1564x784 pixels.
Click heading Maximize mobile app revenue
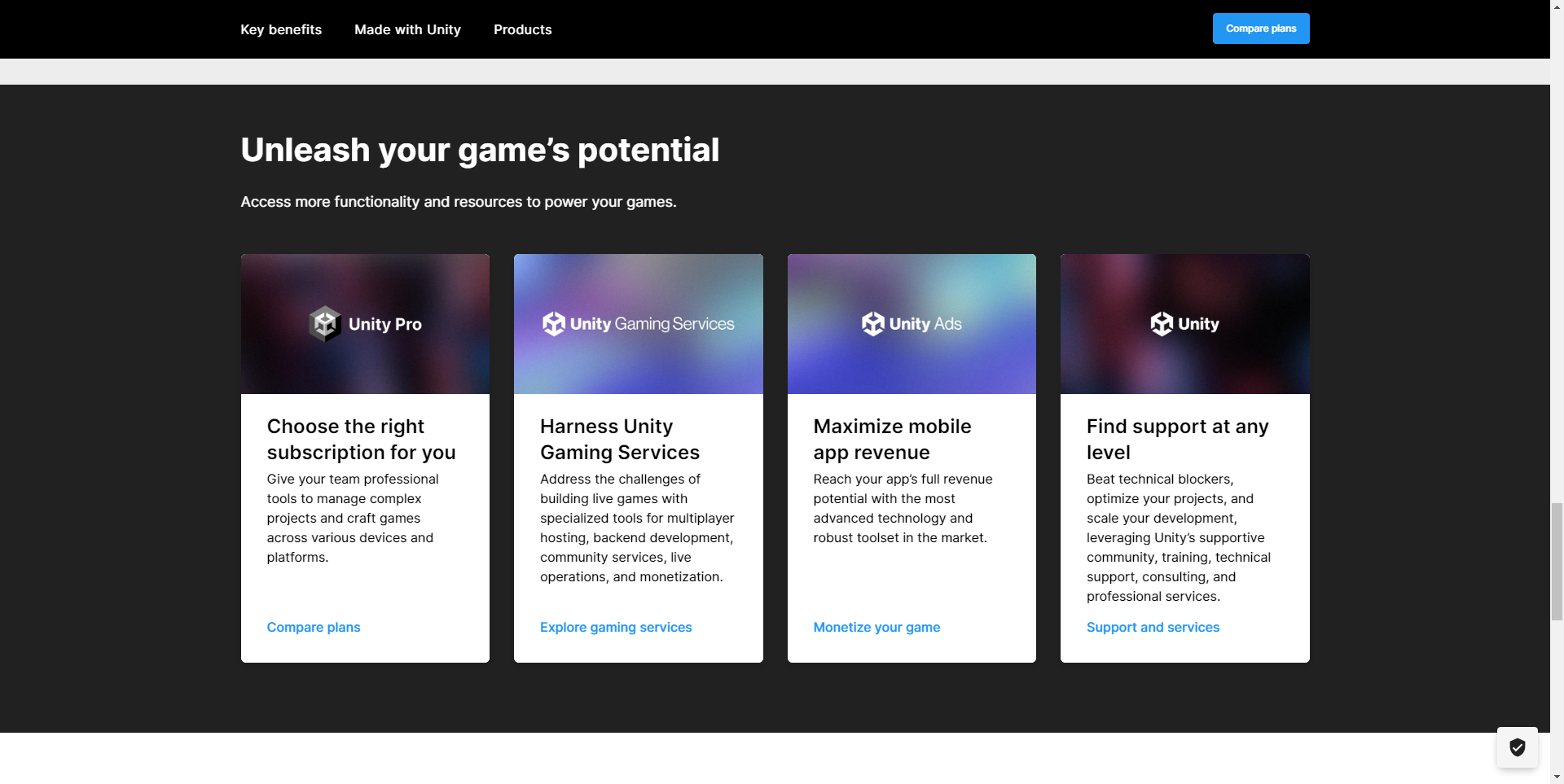(x=892, y=439)
